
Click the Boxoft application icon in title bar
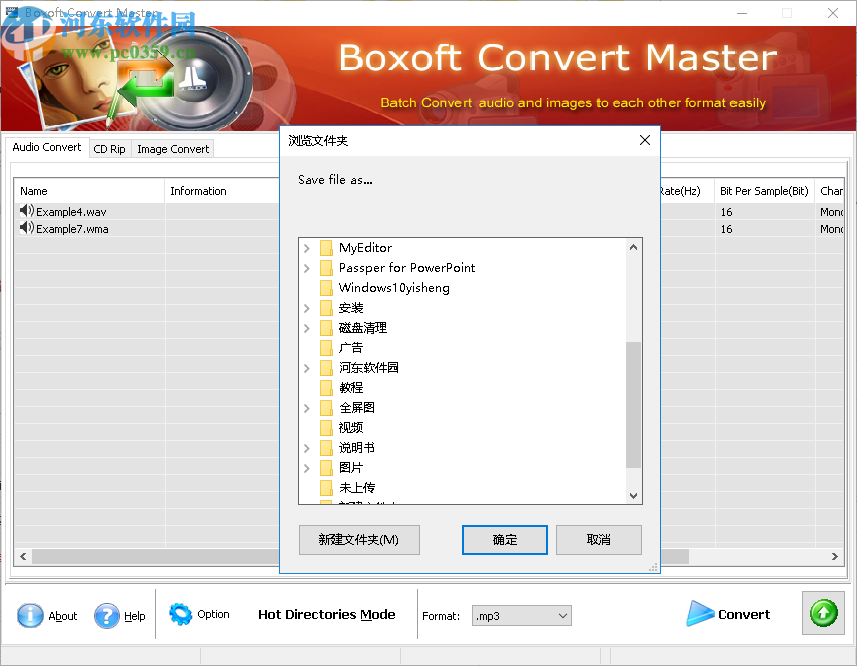[x=12, y=13]
